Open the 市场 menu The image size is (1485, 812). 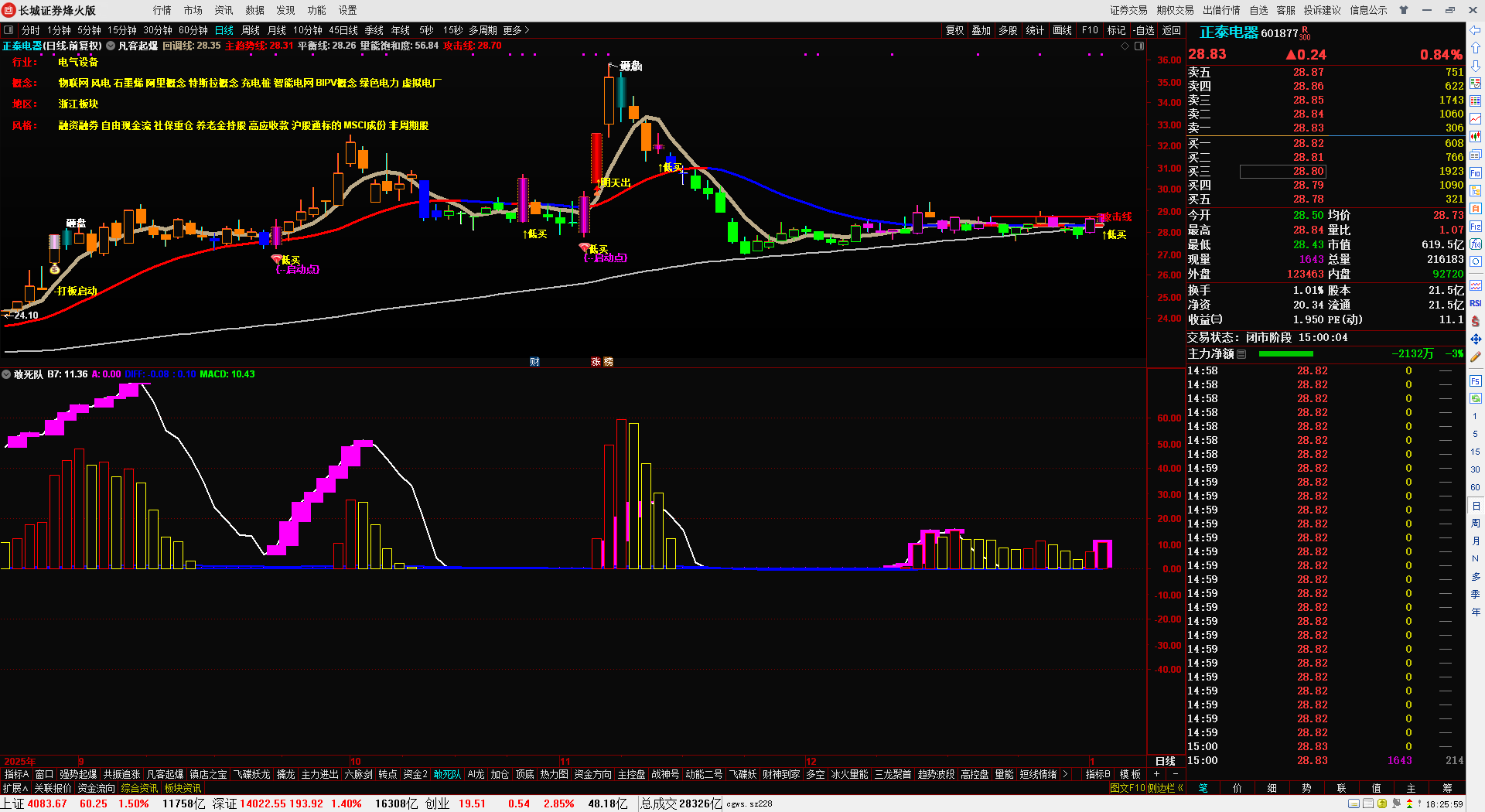click(x=193, y=10)
